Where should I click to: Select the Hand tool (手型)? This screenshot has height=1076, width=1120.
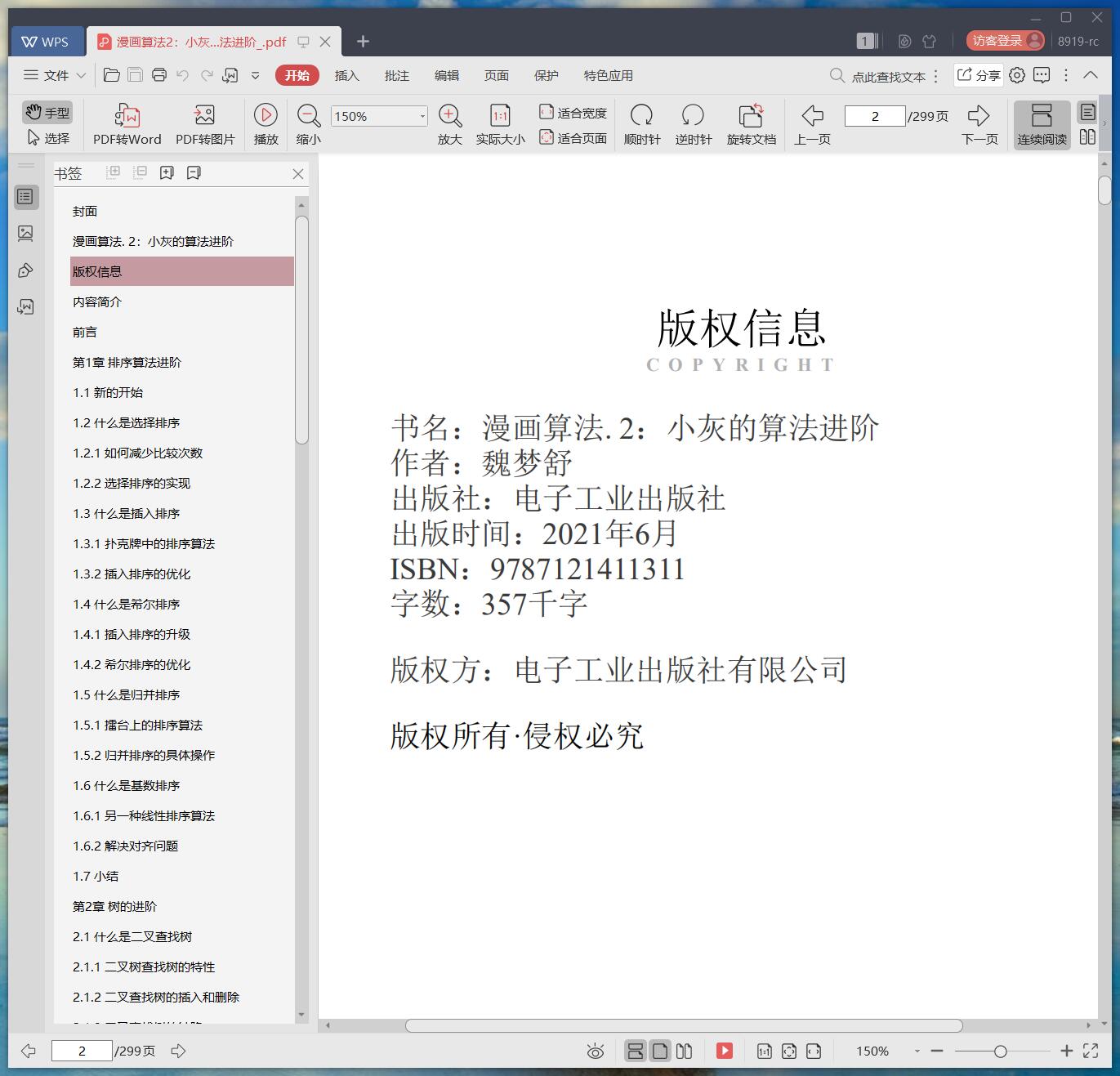pyautogui.click(x=47, y=113)
